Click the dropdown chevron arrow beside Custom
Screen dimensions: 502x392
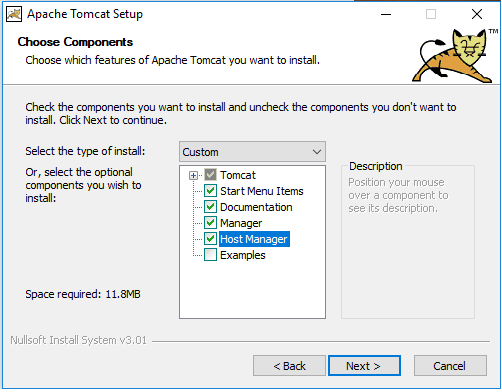317,152
